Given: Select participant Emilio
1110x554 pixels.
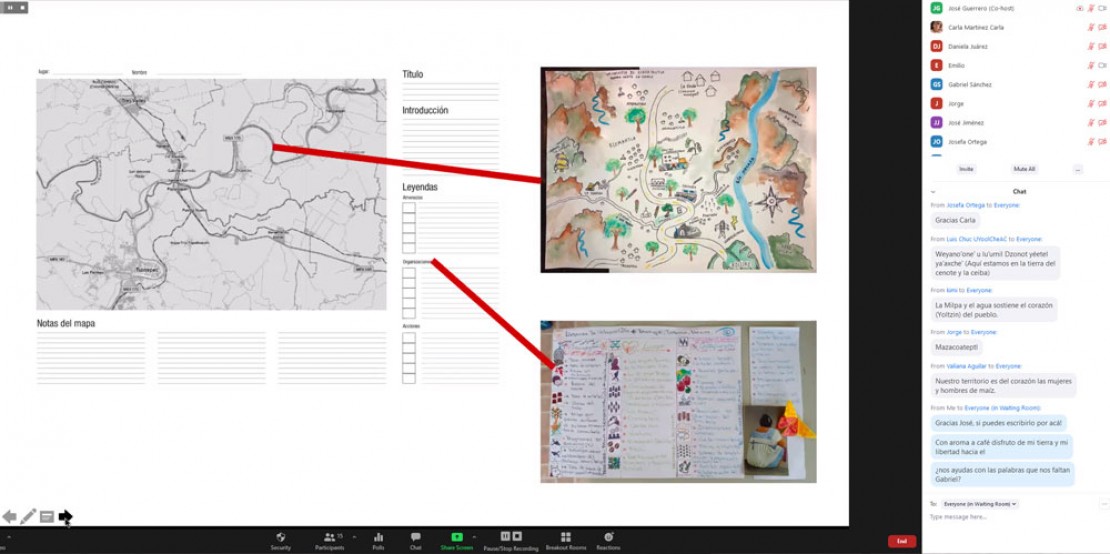Looking at the screenshot, I should coord(1017,65).
